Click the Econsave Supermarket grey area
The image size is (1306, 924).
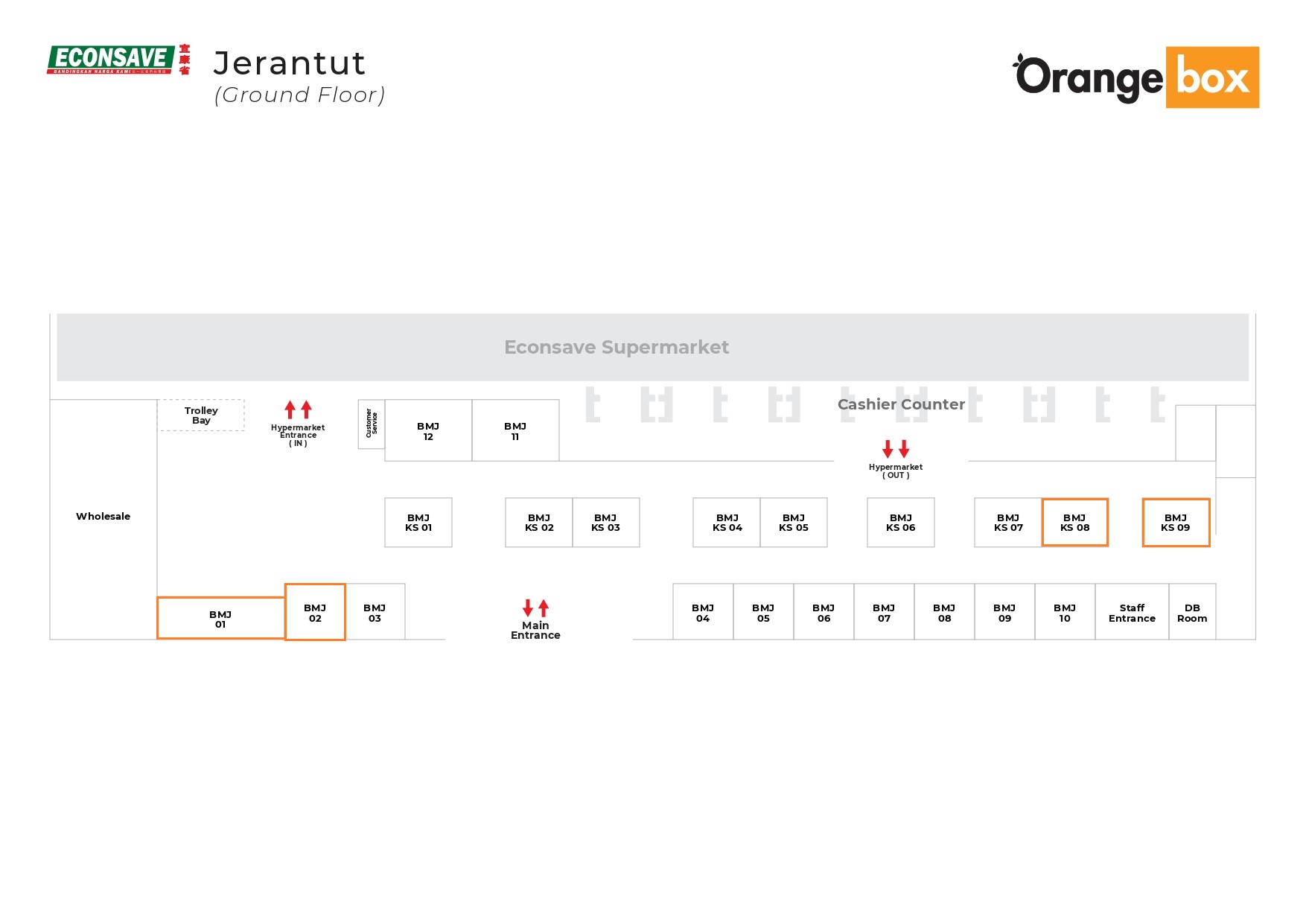click(x=616, y=348)
